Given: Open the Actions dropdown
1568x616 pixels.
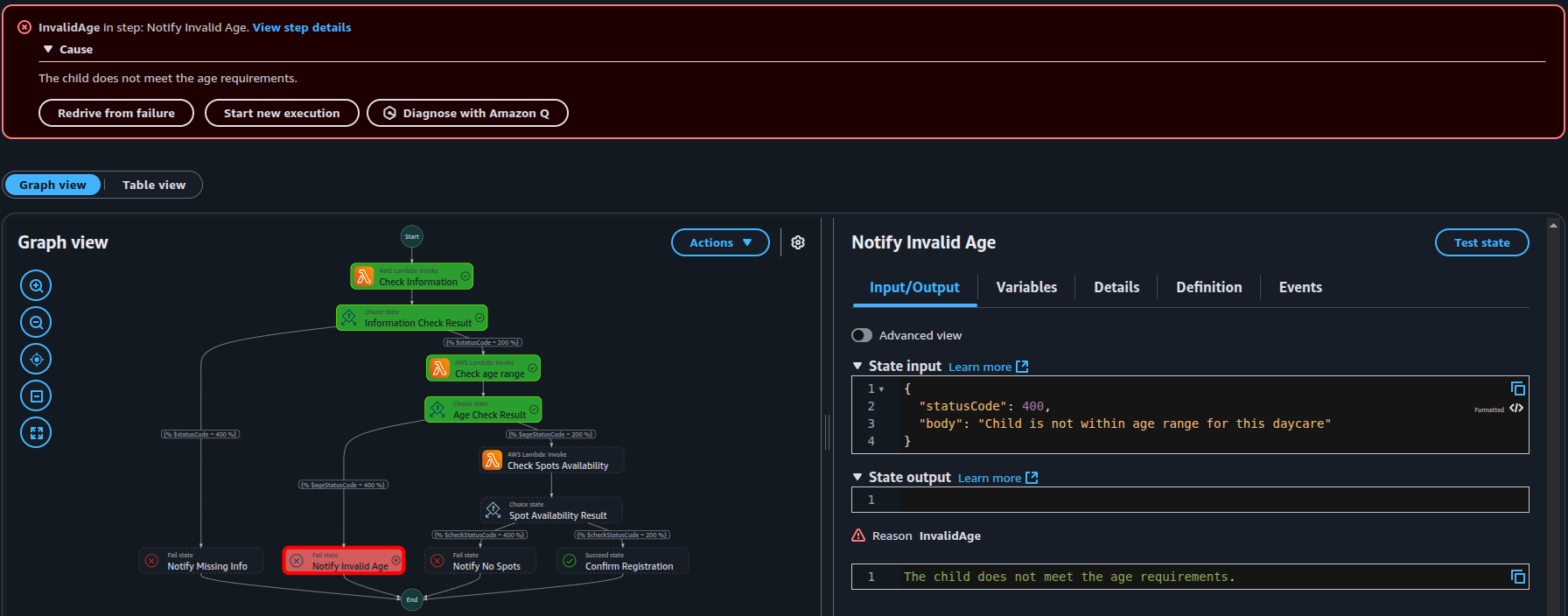Looking at the screenshot, I should [x=720, y=242].
